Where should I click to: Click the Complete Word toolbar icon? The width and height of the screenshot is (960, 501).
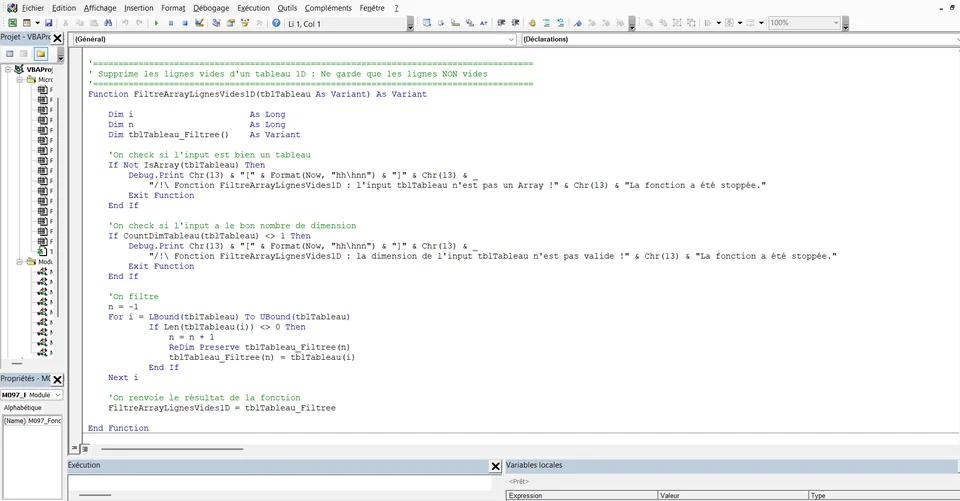(484, 23)
